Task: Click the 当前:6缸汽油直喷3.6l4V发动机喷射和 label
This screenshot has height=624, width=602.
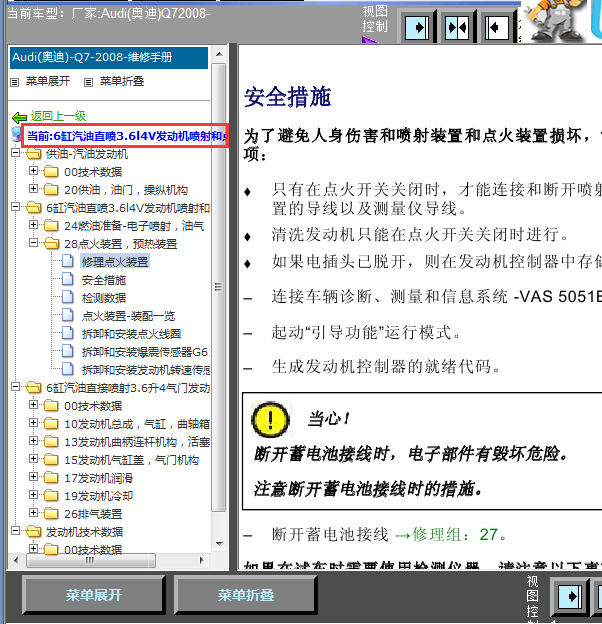Action: 127,136
